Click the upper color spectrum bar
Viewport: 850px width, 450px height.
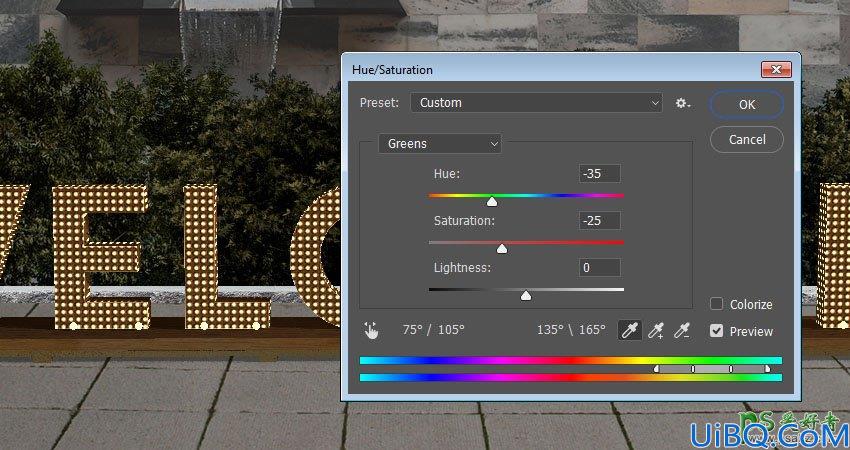tap(570, 360)
